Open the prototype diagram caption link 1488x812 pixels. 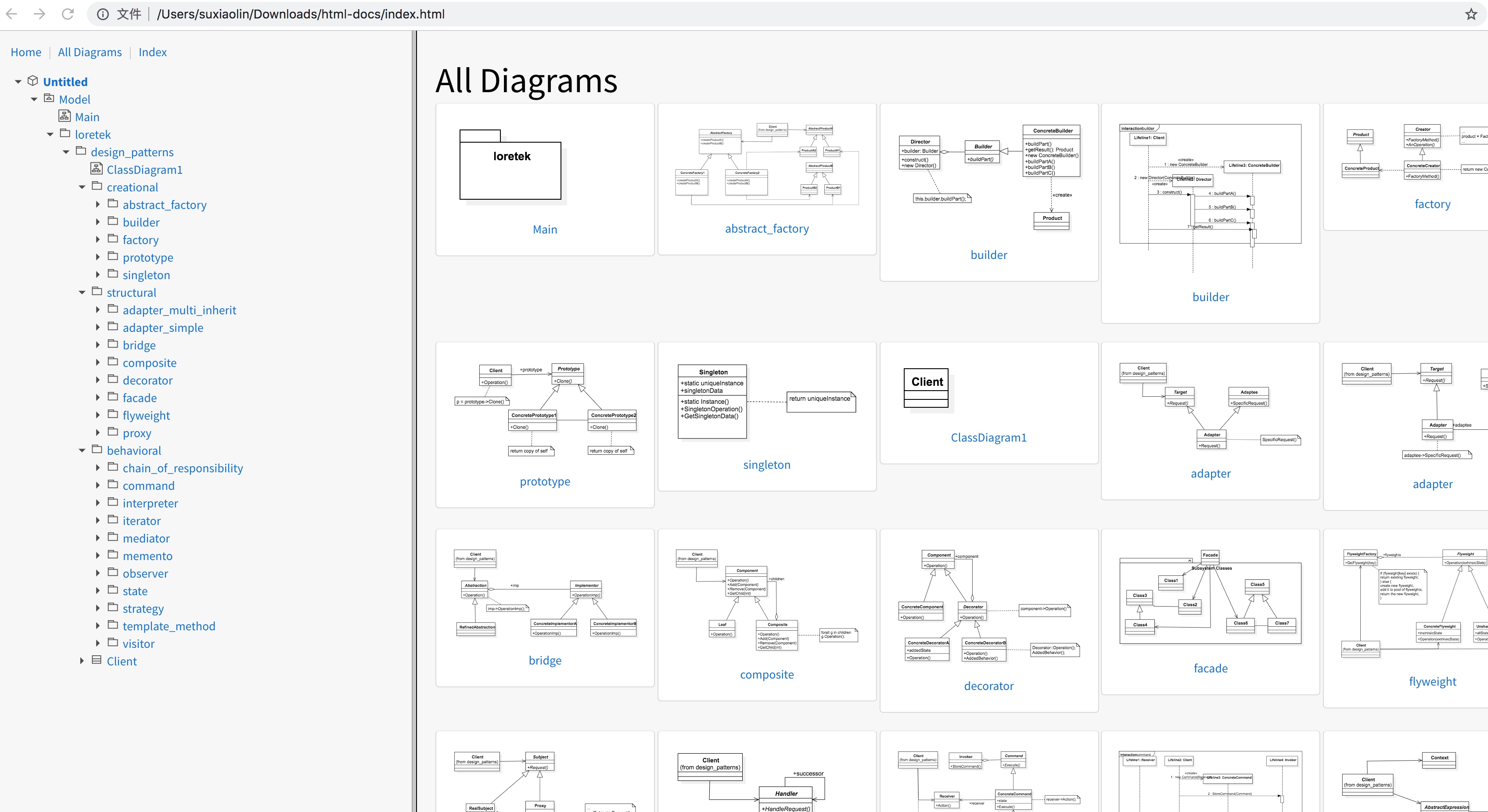(545, 481)
